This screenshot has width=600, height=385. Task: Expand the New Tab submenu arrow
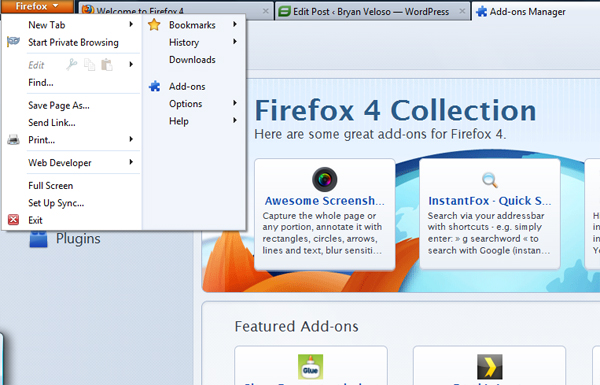(131, 24)
